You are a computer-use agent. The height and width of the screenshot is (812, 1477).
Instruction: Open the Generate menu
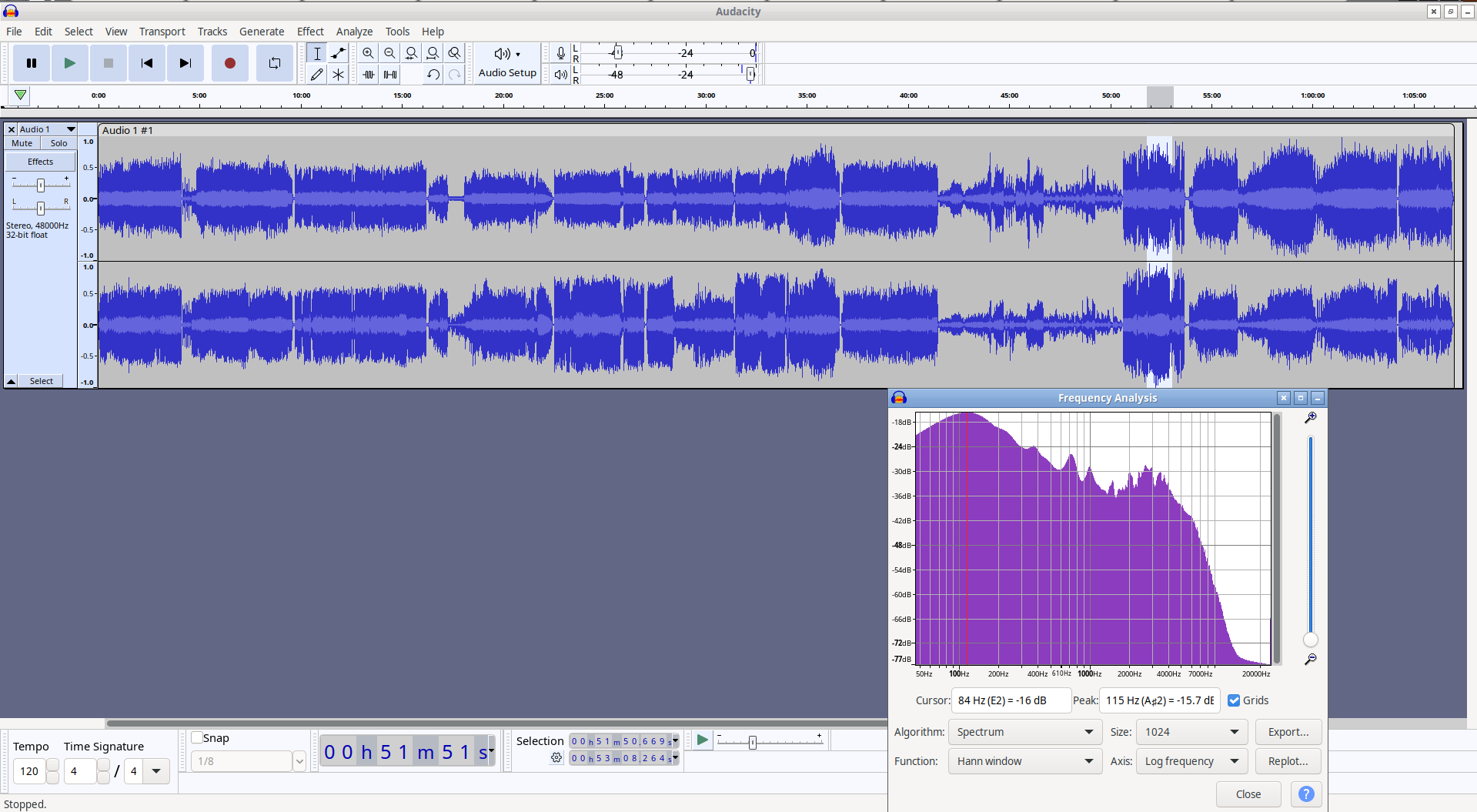262,32
